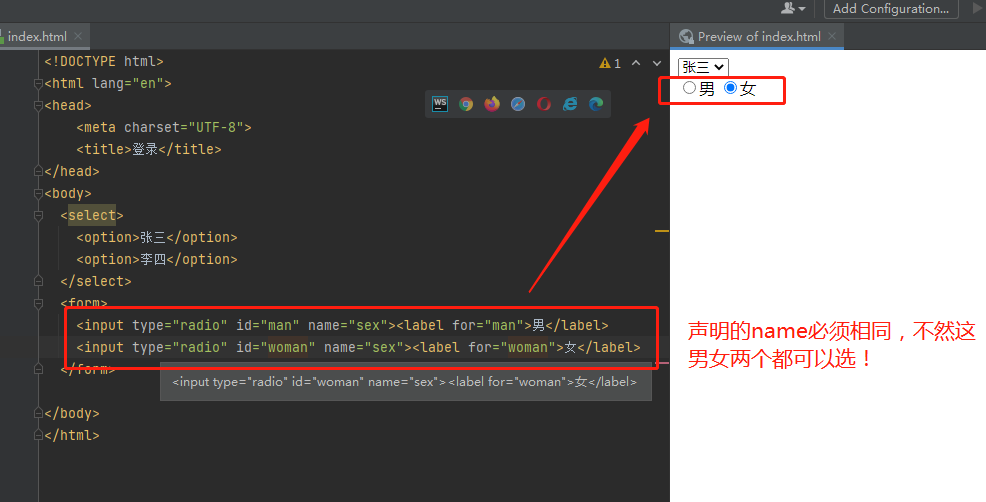
Task: Click the <title>登录</title> line
Action: [148, 149]
